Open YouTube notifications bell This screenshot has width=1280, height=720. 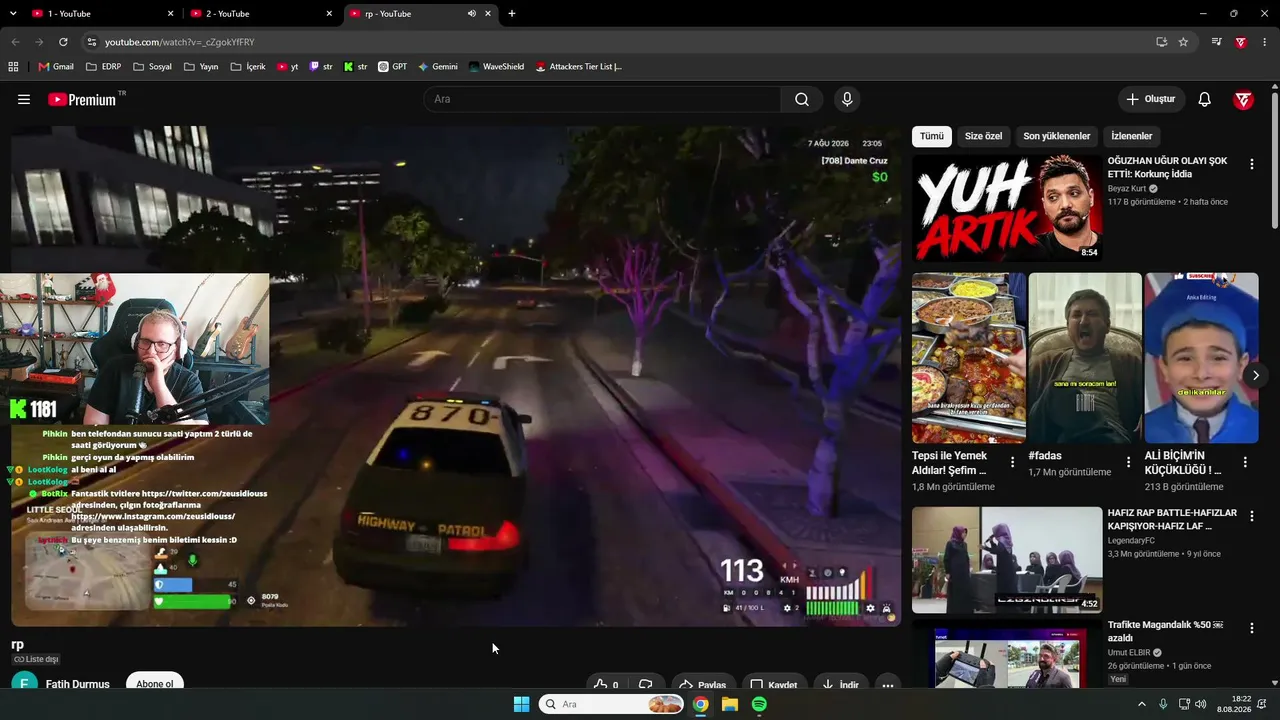(1205, 99)
